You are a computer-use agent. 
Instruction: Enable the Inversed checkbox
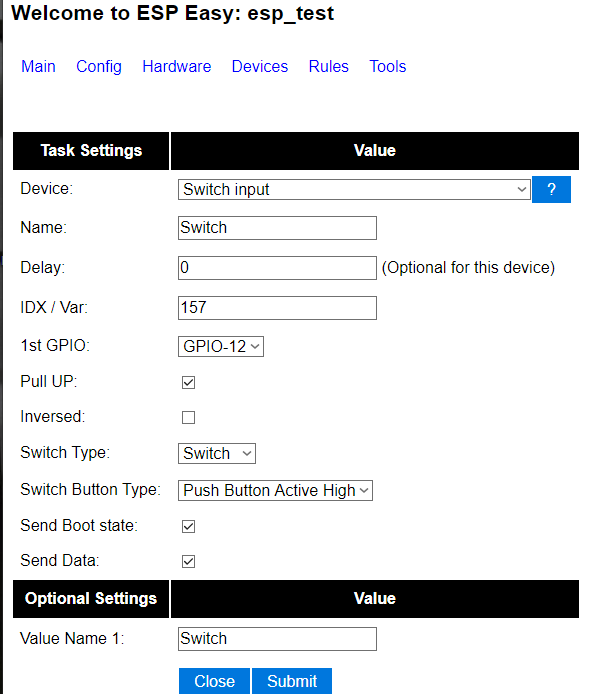[188, 417]
